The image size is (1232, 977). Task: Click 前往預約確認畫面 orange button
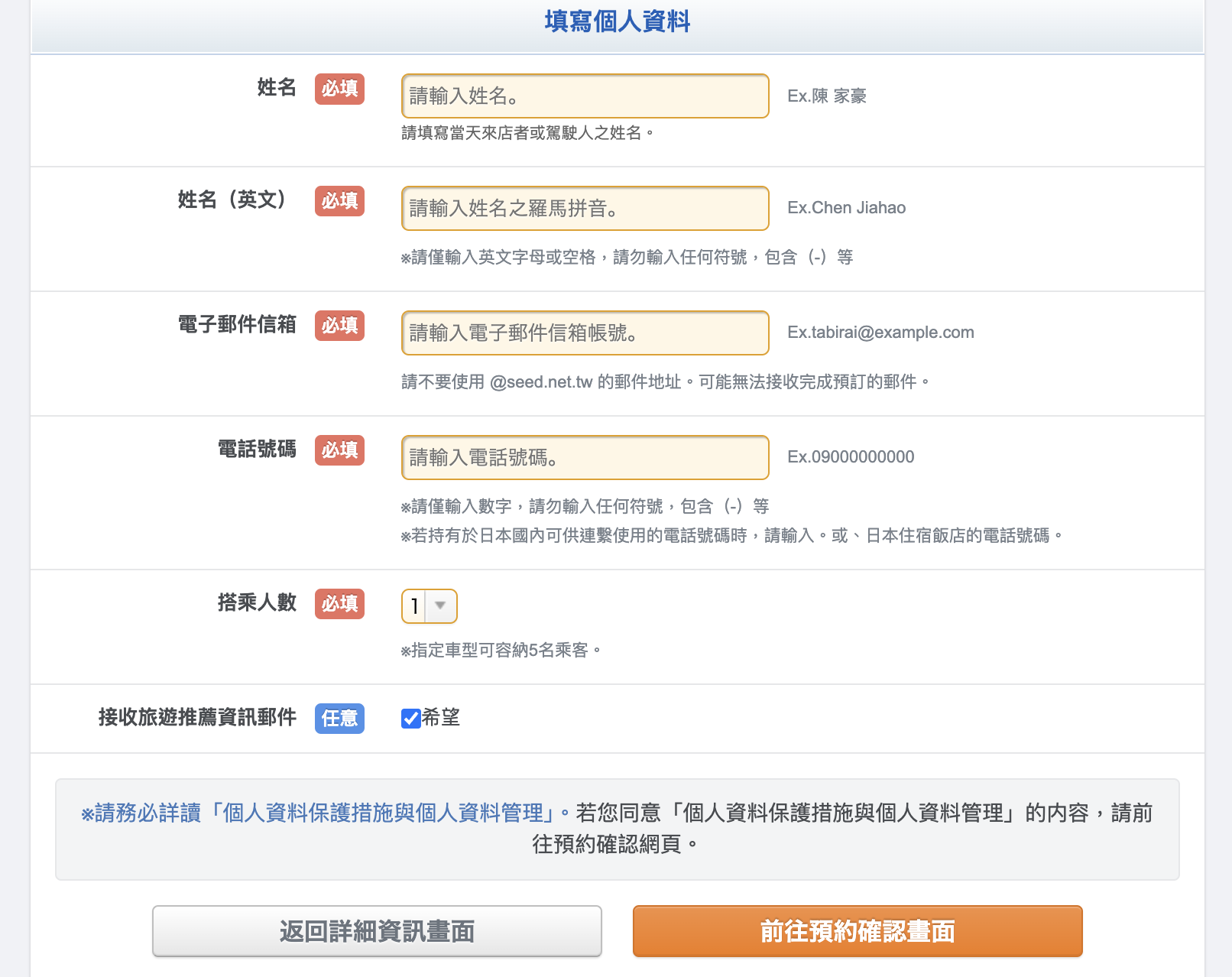tap(858, 931)
